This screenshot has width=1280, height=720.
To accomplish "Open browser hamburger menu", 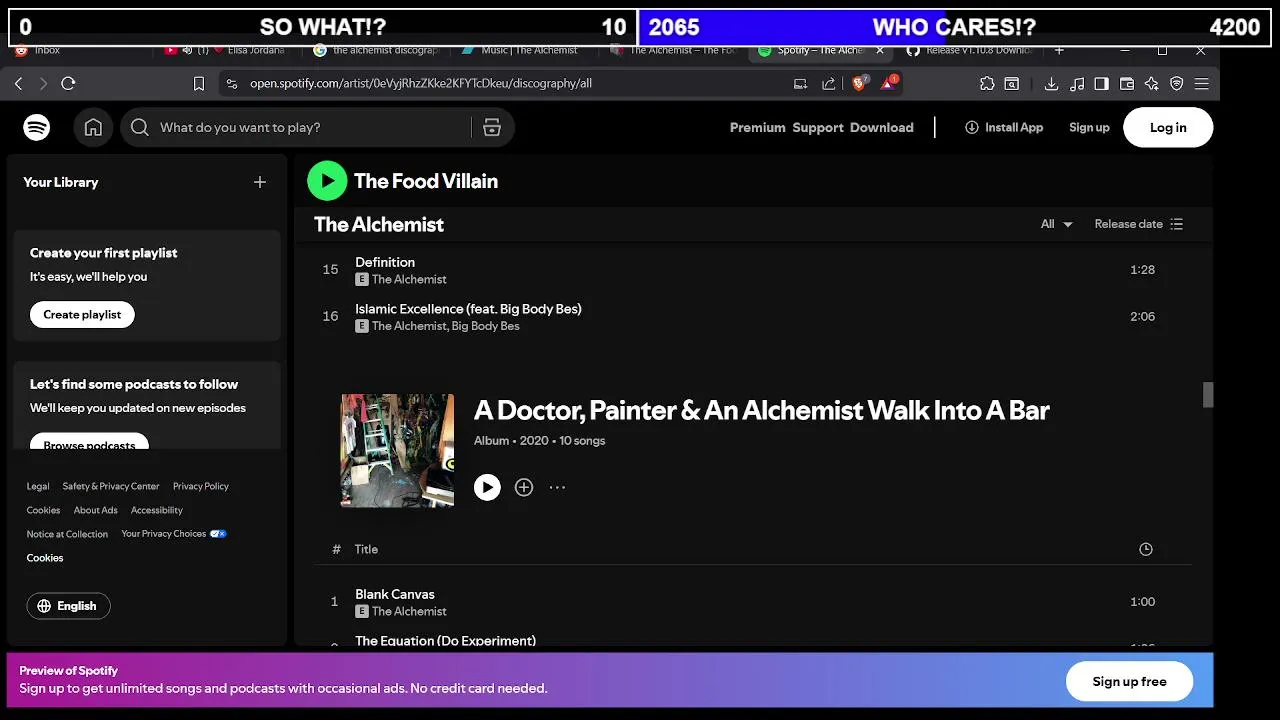I will point(1202,84).
